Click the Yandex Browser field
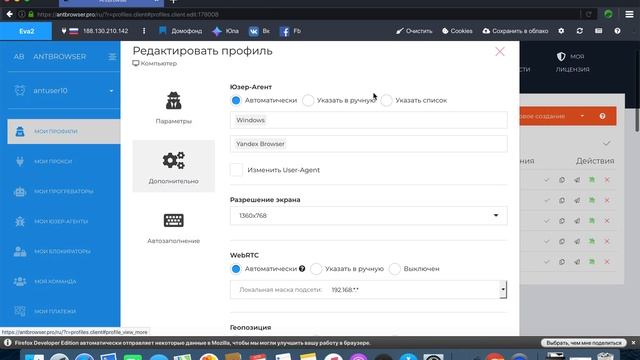Screen dimensions: 640x360 click(369, 144)
